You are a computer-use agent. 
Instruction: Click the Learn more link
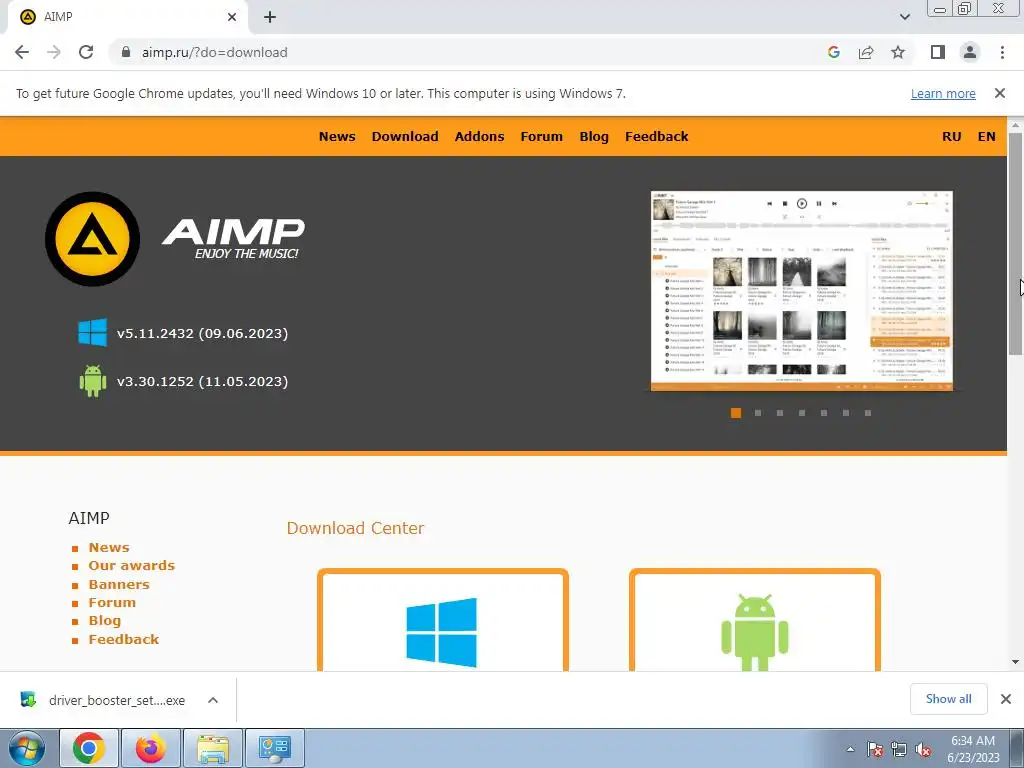943,93
